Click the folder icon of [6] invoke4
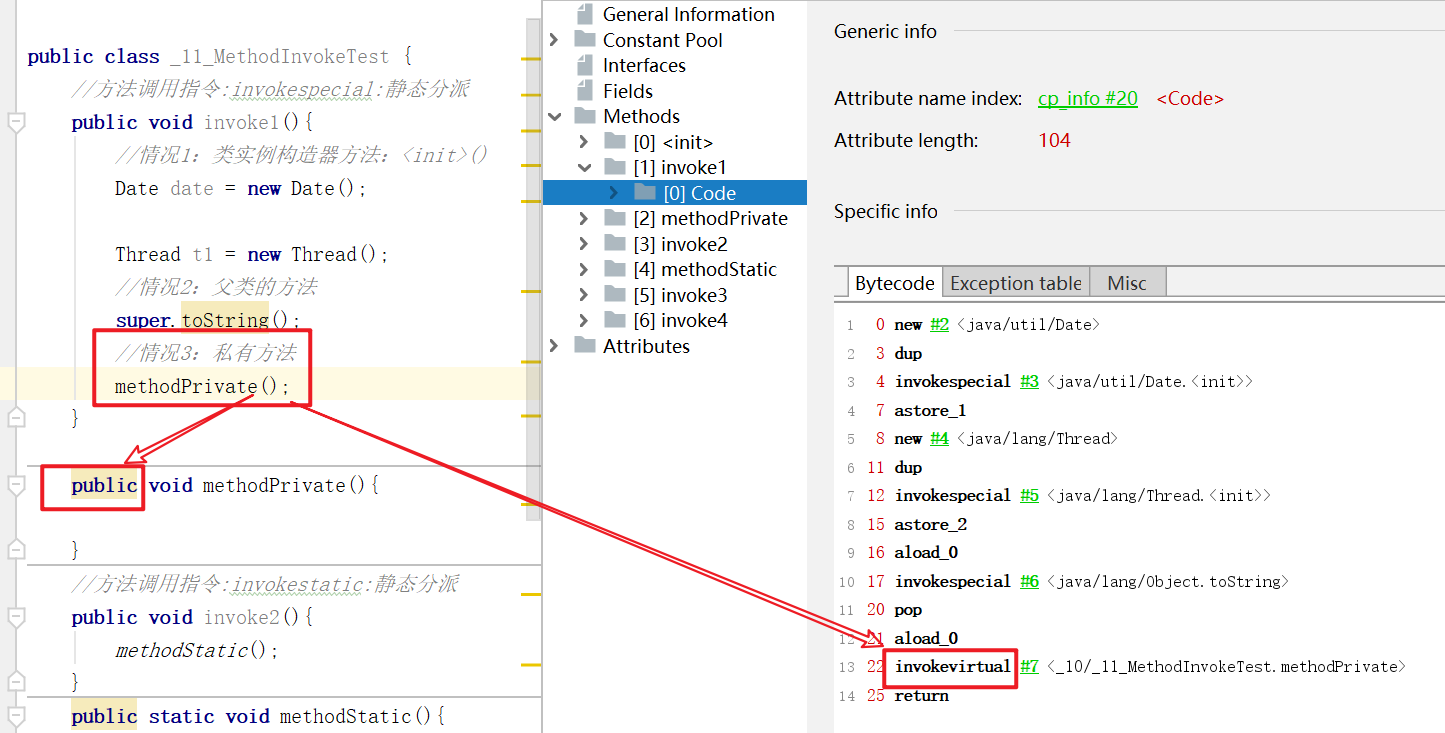The height and width of the screenshot is (733, 1445). coord(615,320)
